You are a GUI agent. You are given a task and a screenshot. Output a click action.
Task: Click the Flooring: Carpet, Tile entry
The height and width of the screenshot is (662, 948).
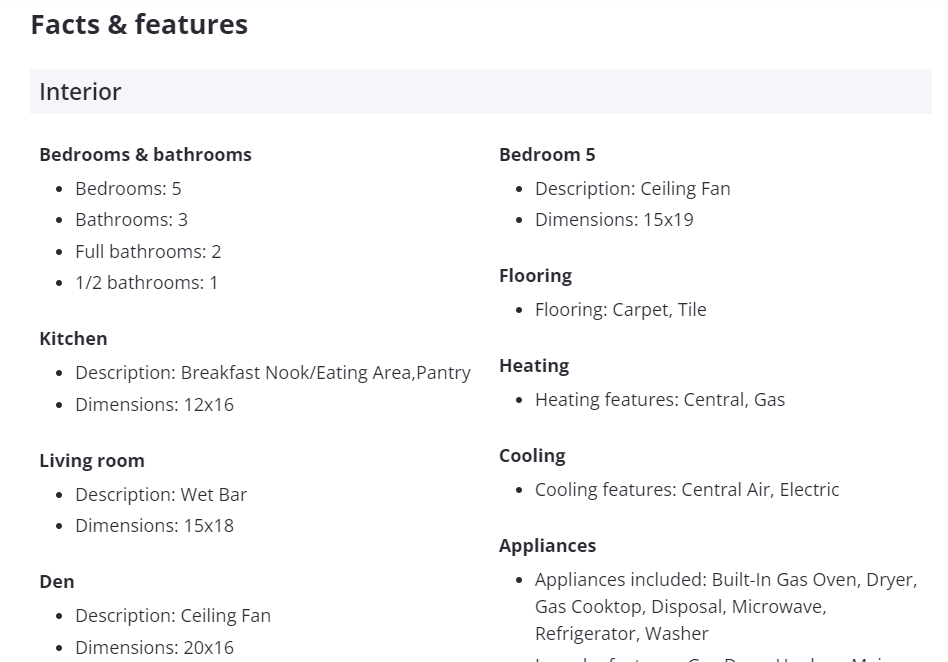[620, 310]
